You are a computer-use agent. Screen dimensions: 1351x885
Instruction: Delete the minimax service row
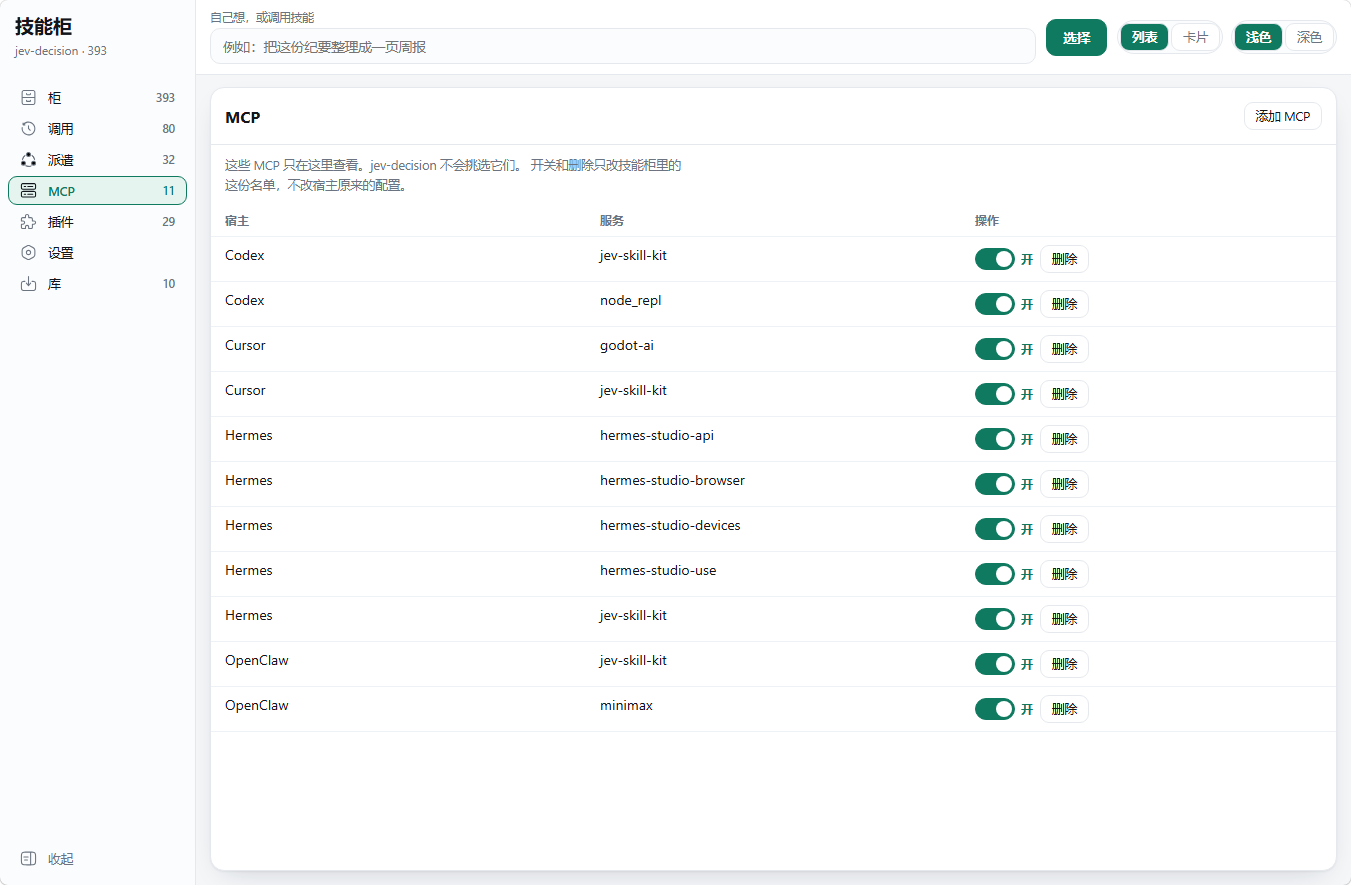[x=1064, y=709]
